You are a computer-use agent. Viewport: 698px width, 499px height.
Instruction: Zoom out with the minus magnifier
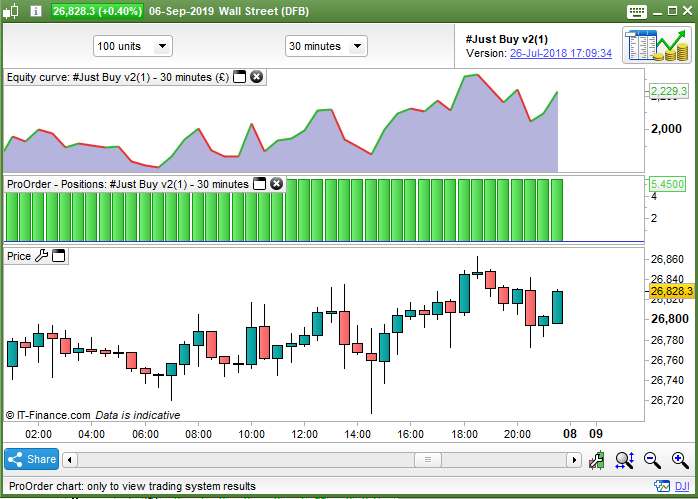(652, 460)
